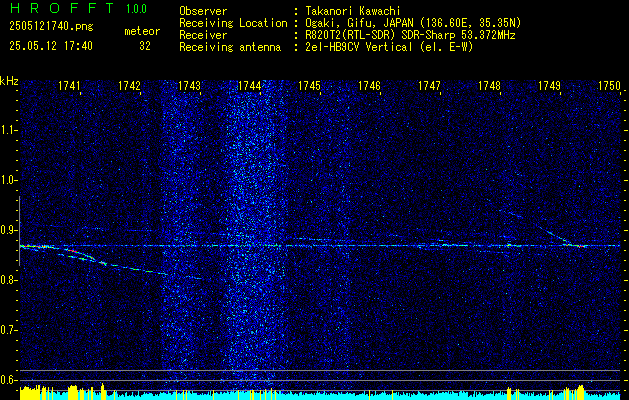Viewport: 629px width, 400px height.
Task: Click the 1746 time axis marker
Action: tap(369, 86)
